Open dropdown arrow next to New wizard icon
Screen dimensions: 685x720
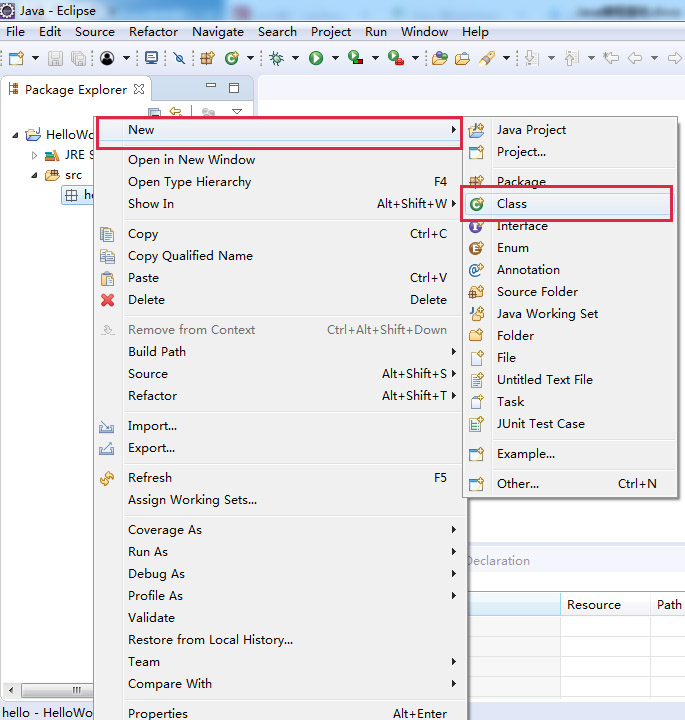(35, 58)
